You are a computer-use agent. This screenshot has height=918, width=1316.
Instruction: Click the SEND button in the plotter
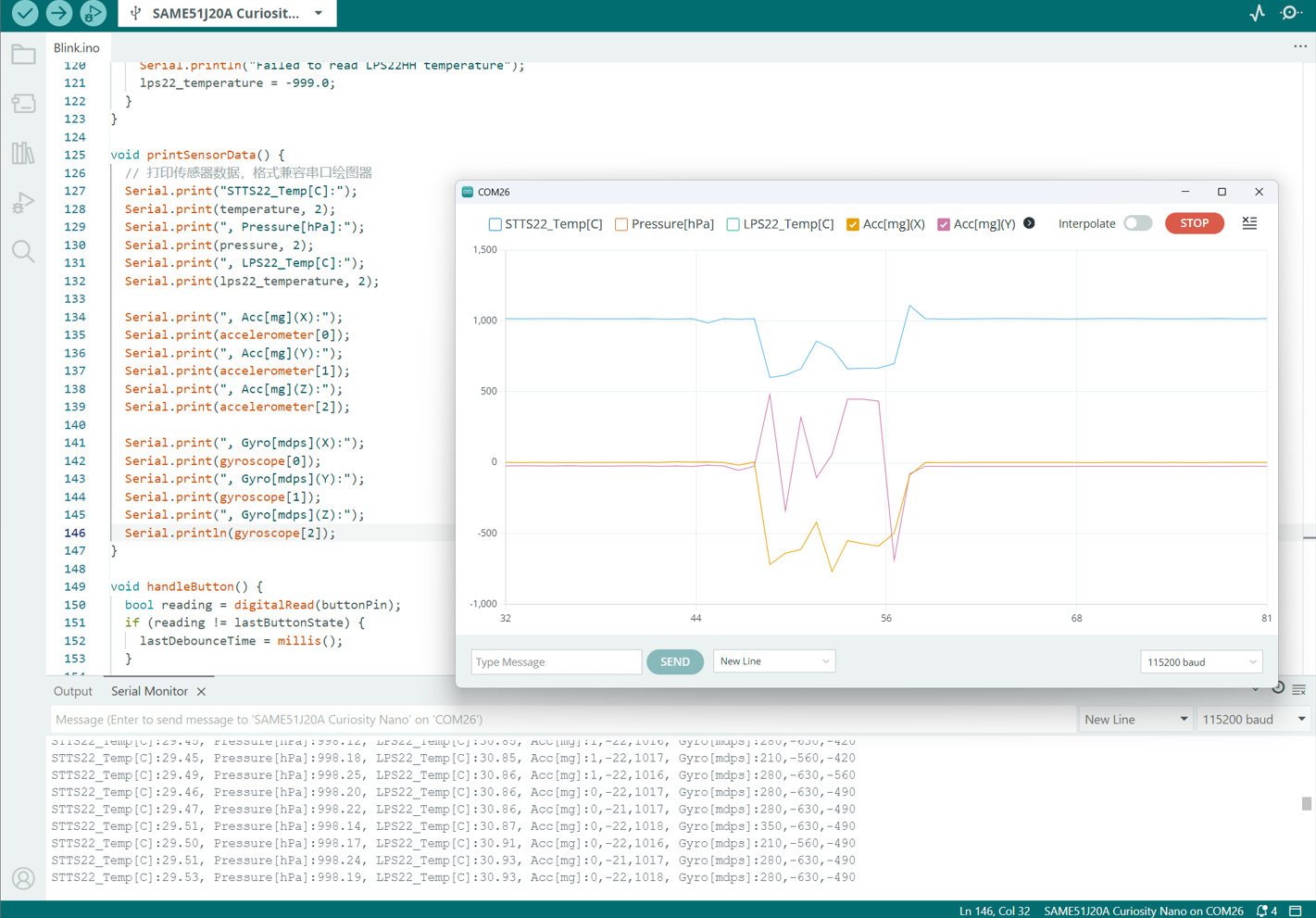(675, 662)
